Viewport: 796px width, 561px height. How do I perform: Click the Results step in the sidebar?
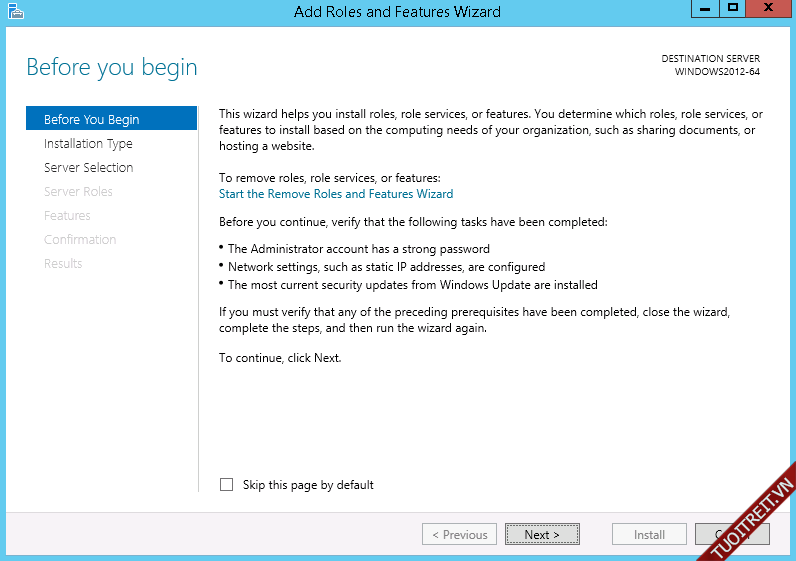point(63,264)
